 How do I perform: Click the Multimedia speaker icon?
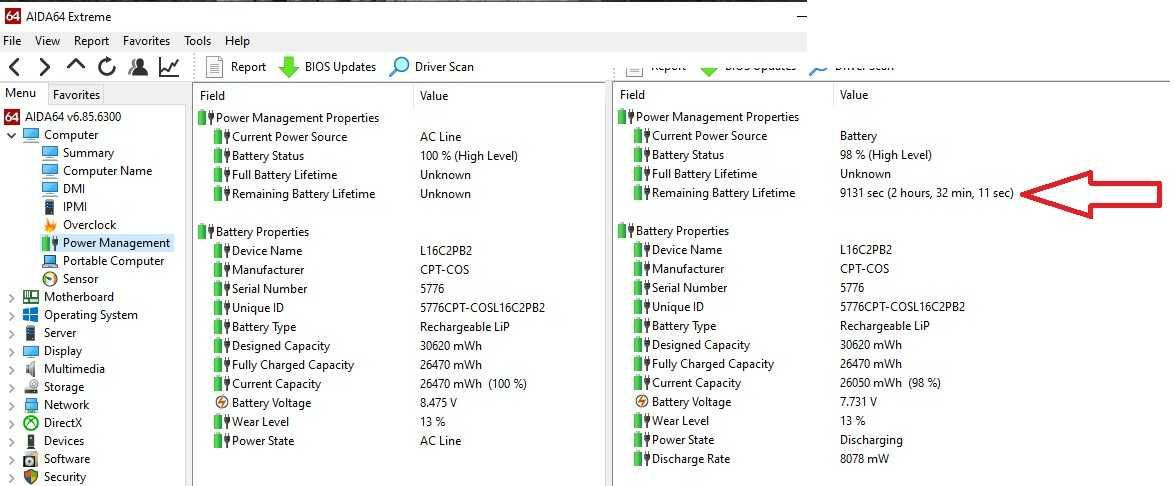[31, 368]
